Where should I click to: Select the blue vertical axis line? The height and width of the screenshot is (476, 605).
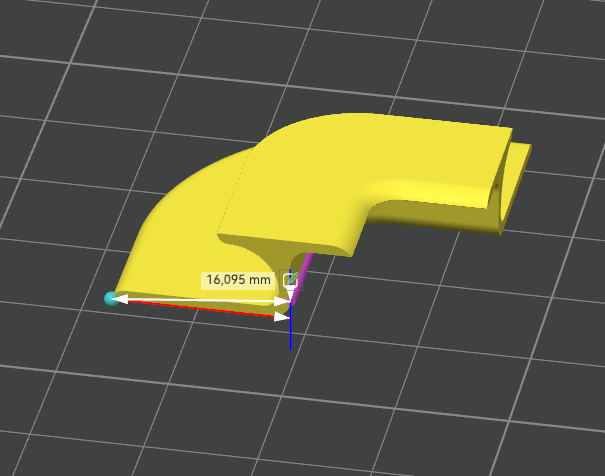[x=290, y=336]
